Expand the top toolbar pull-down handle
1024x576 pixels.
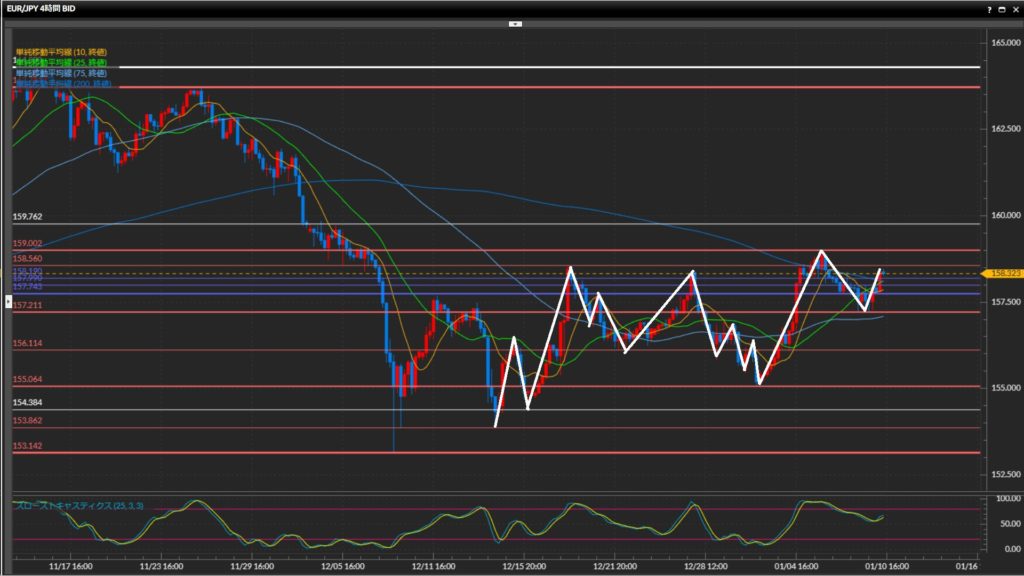pyautogui.click(x=514, y=22)
